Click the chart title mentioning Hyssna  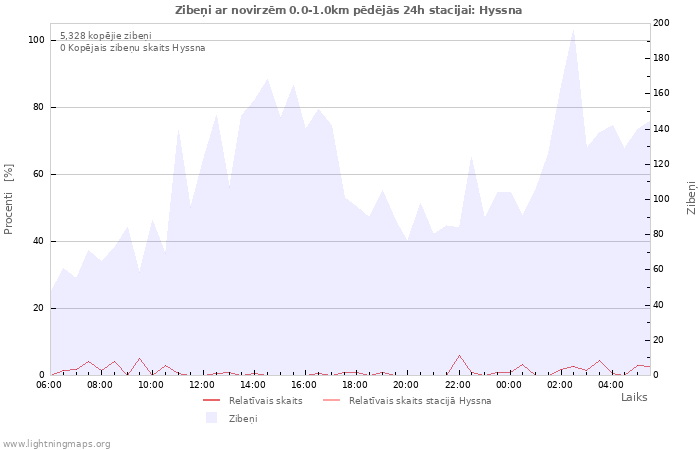[348, 10]
